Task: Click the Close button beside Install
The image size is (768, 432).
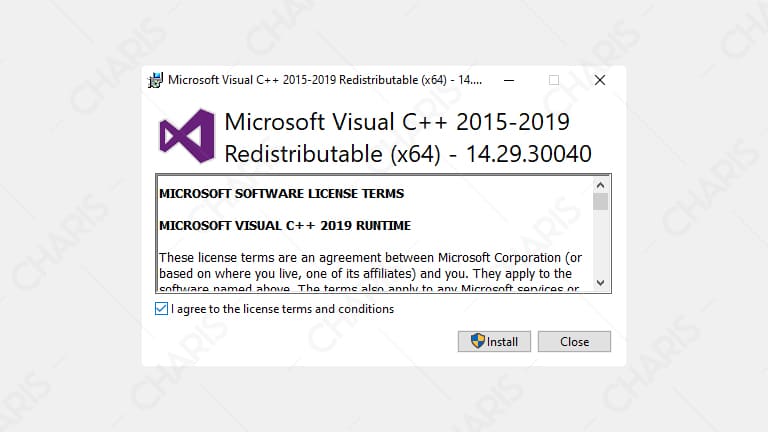Action: click(574, 341)
